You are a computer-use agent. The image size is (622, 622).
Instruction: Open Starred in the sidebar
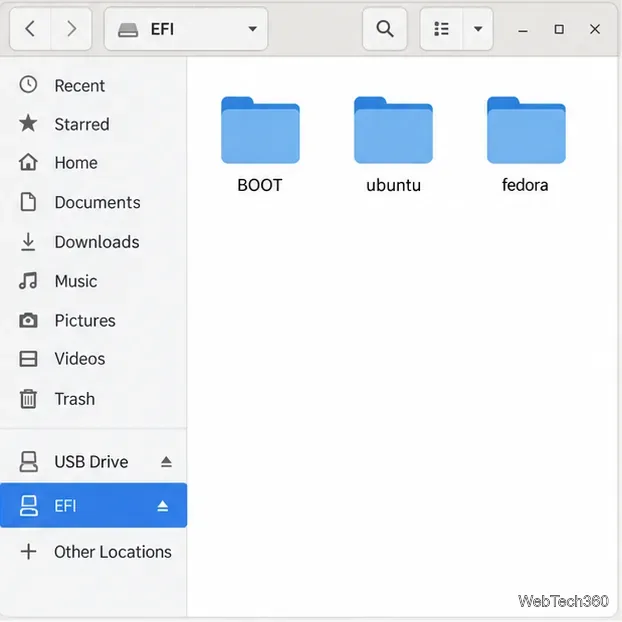(93, 124)
